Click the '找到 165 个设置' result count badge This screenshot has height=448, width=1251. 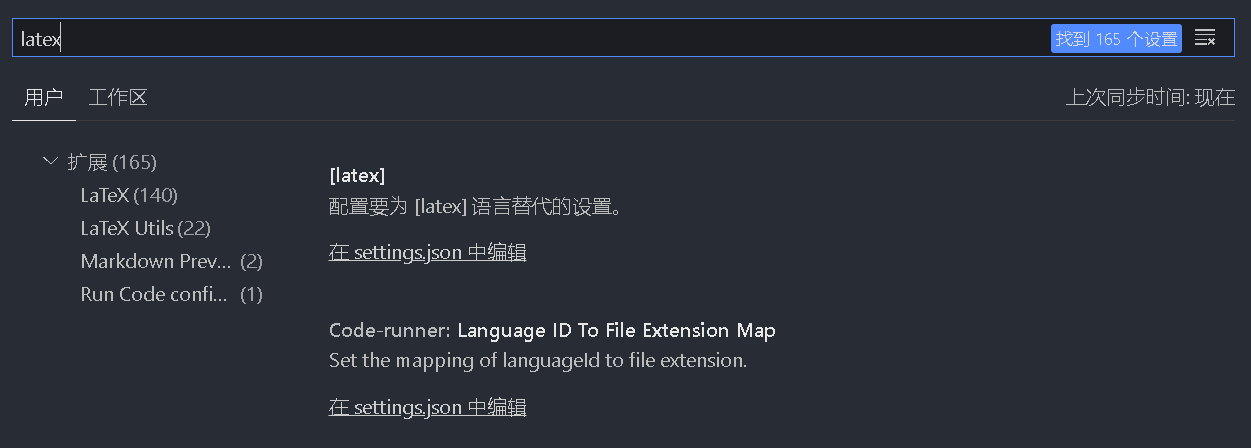click(x=1116, y=39)
